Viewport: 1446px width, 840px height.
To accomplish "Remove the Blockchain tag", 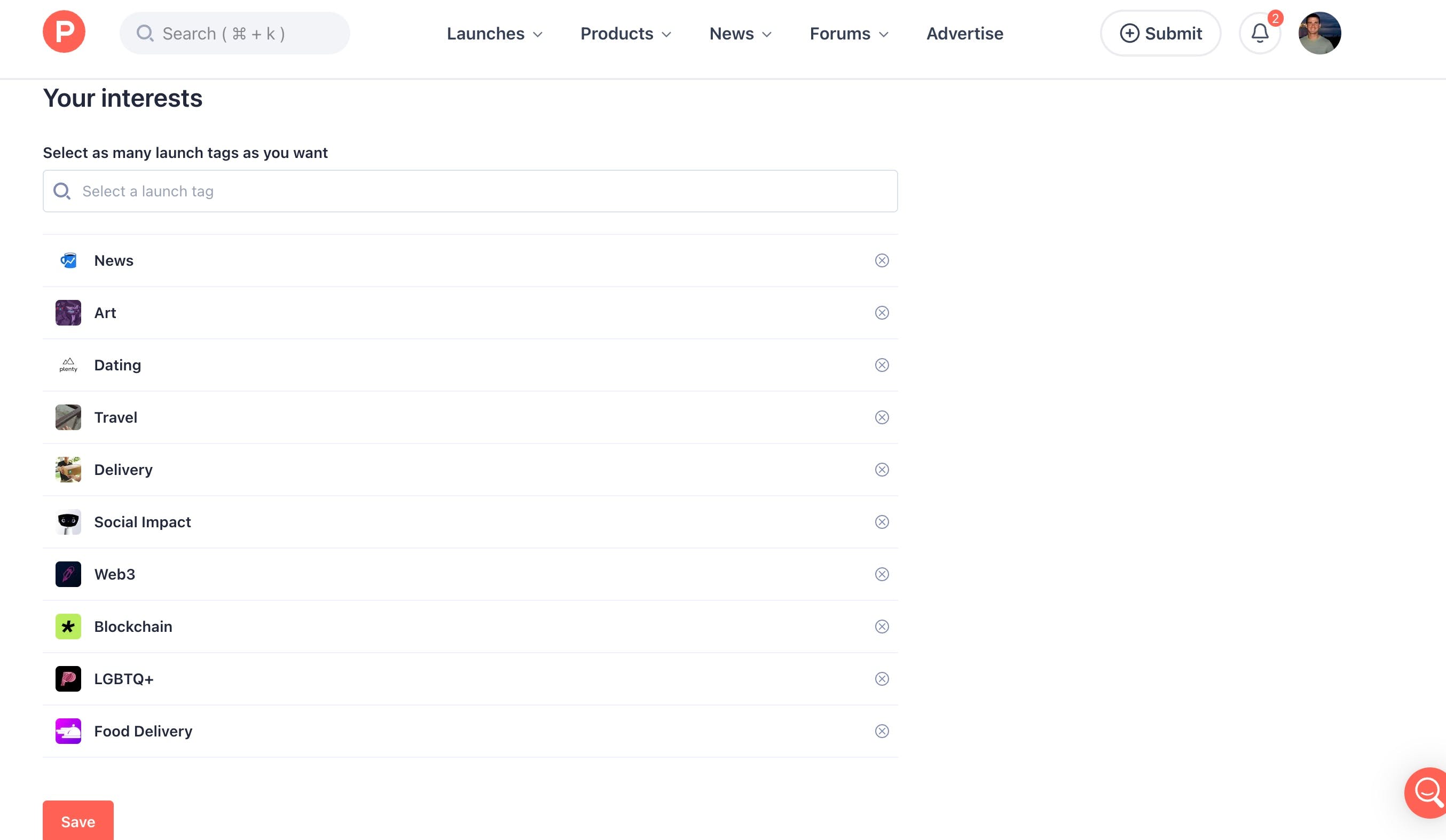I will pyautogui.click(x=882, y=627).
